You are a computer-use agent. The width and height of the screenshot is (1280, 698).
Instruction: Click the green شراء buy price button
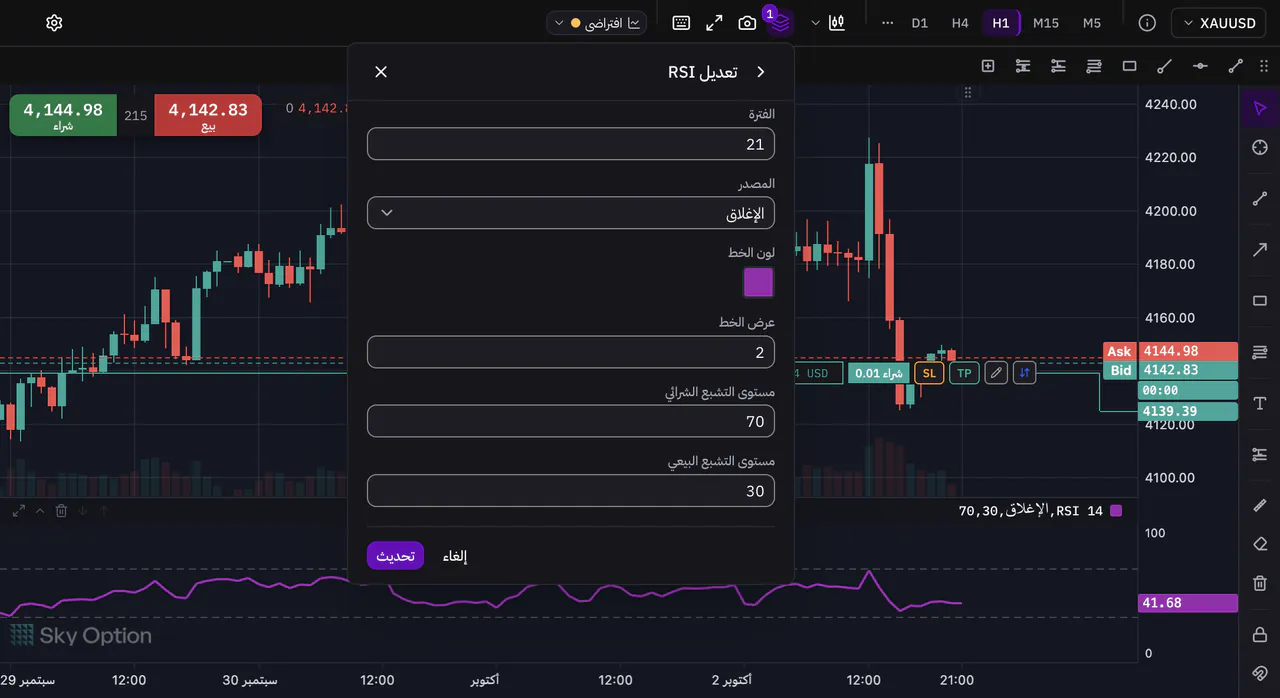[63, 115]
